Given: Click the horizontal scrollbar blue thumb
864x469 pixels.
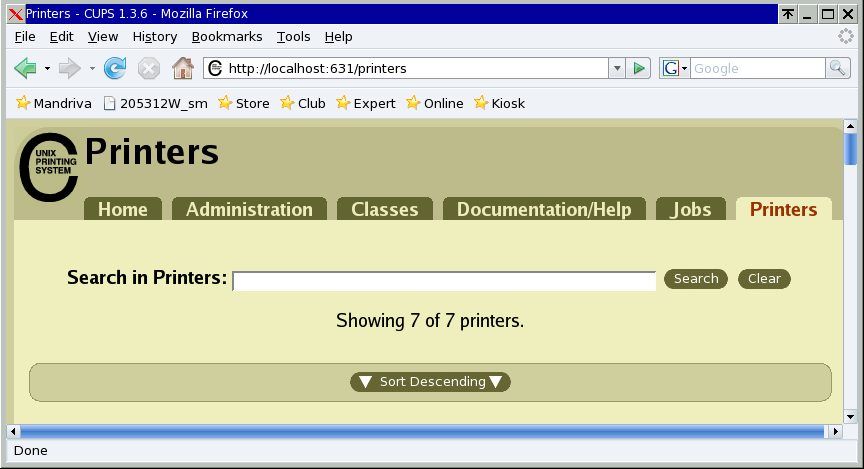Looking at the screenshot, I should [422, 432].
